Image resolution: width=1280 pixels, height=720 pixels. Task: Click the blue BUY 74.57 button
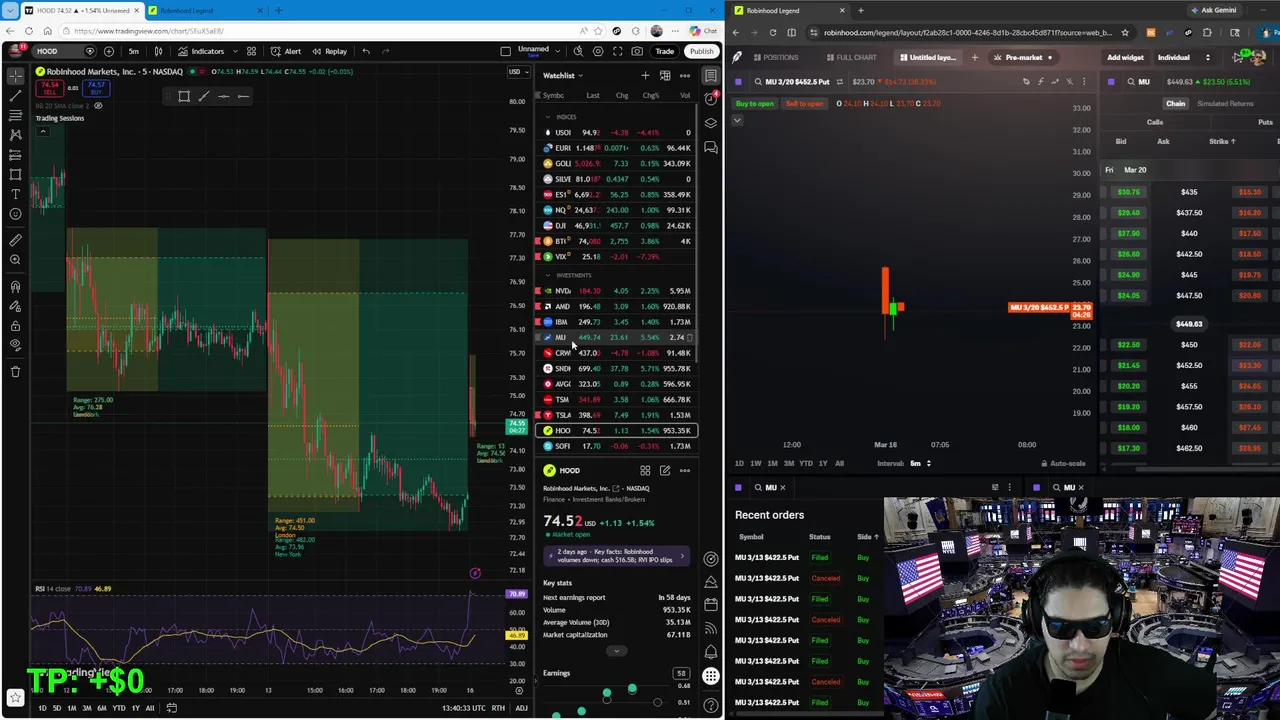[x=96, y=88]
